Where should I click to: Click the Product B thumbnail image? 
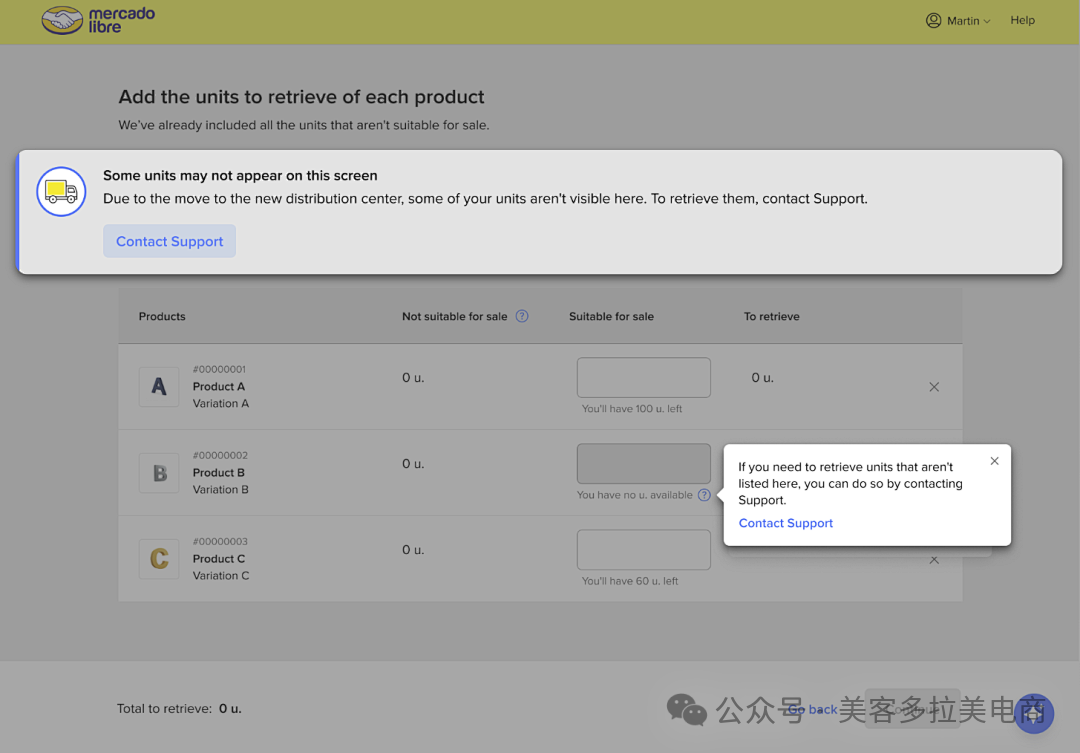pyautogui.click(x=159, y=473)
